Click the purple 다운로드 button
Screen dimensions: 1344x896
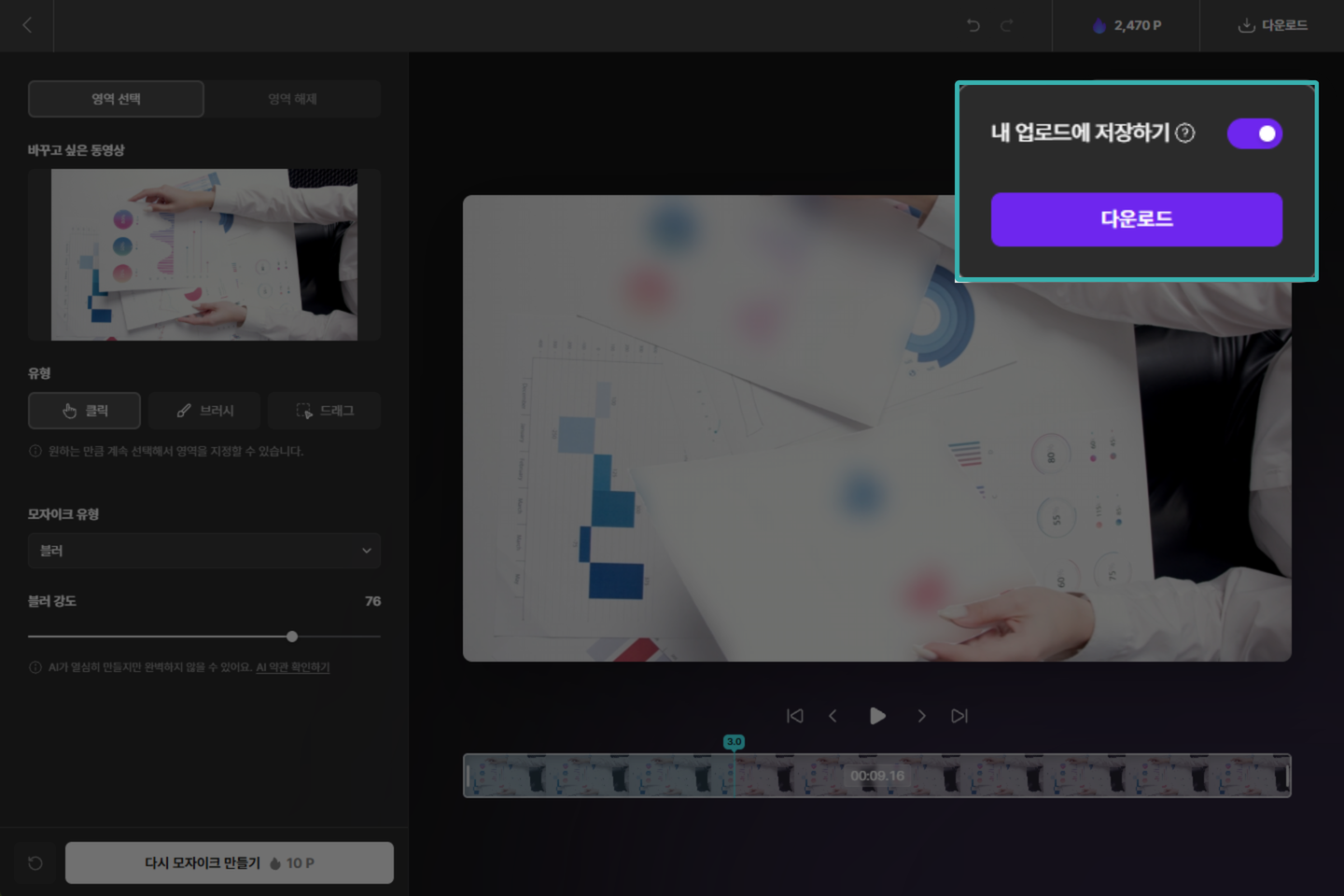click(1136, 219)
